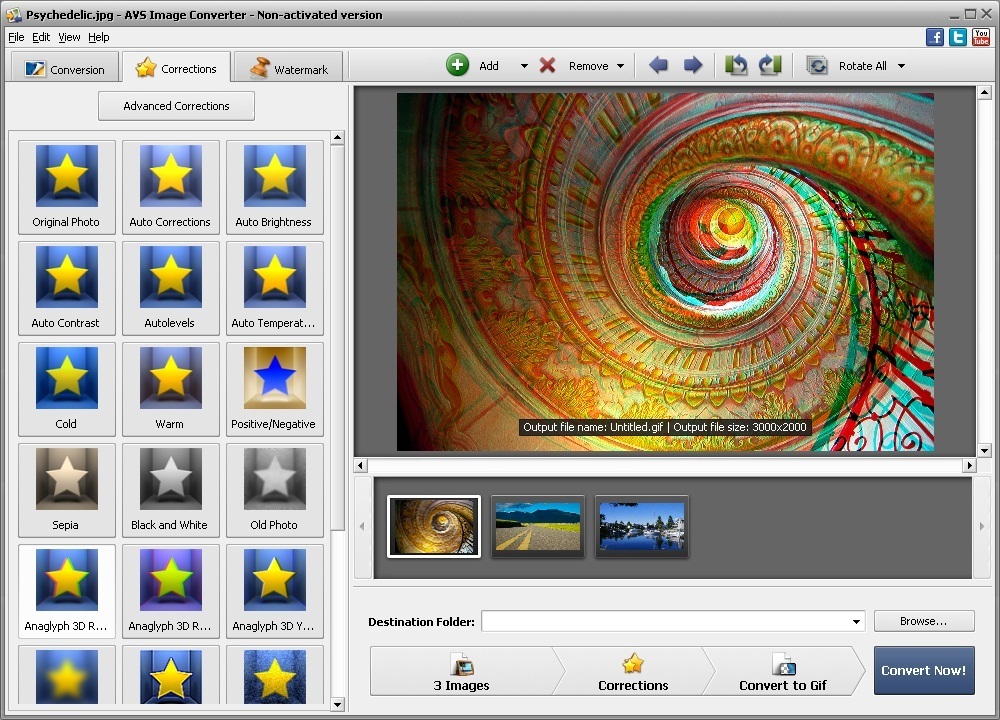Select the lake scene thumbnail
1000x720 pixels.
[x=641, y=525]
